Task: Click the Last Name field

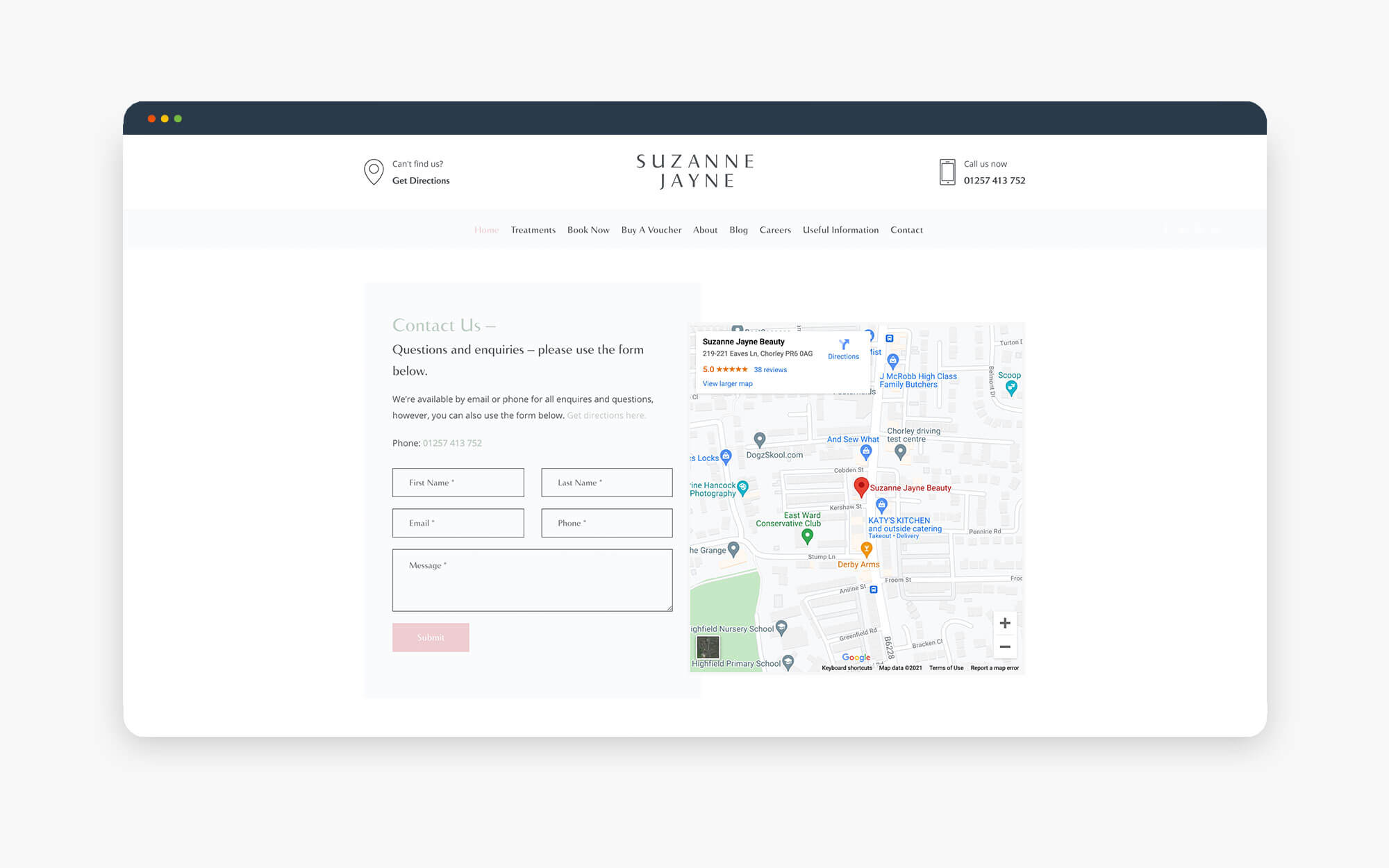Action: tap(607, 483)
